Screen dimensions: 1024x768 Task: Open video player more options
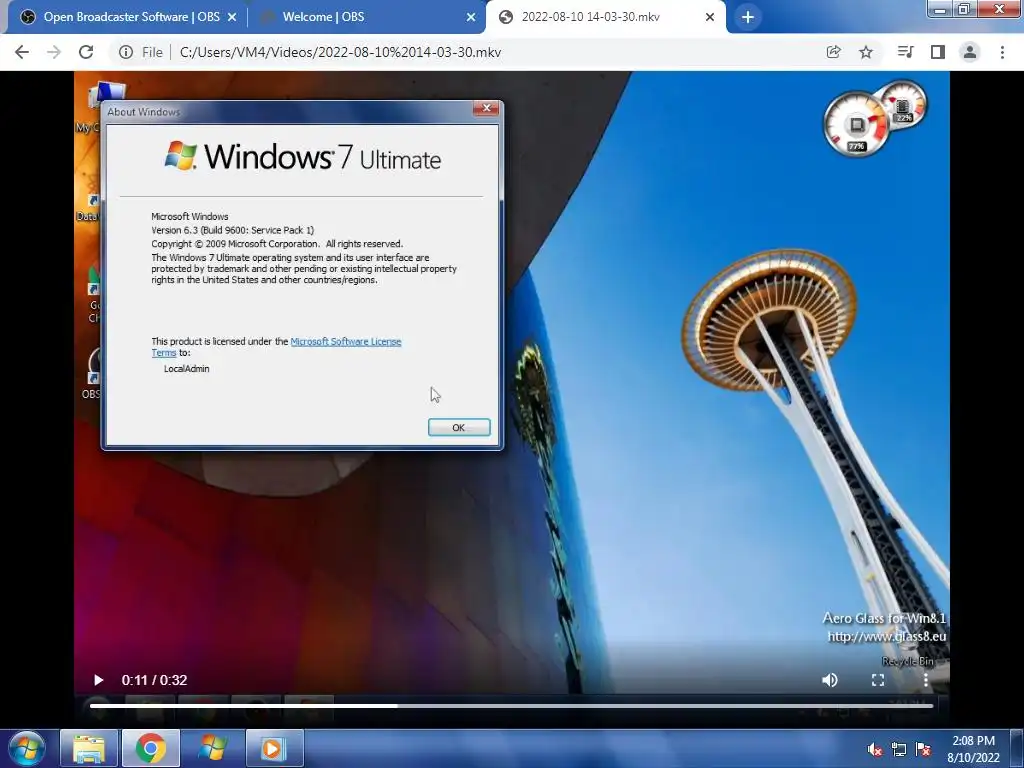click(x=925, y=680)
